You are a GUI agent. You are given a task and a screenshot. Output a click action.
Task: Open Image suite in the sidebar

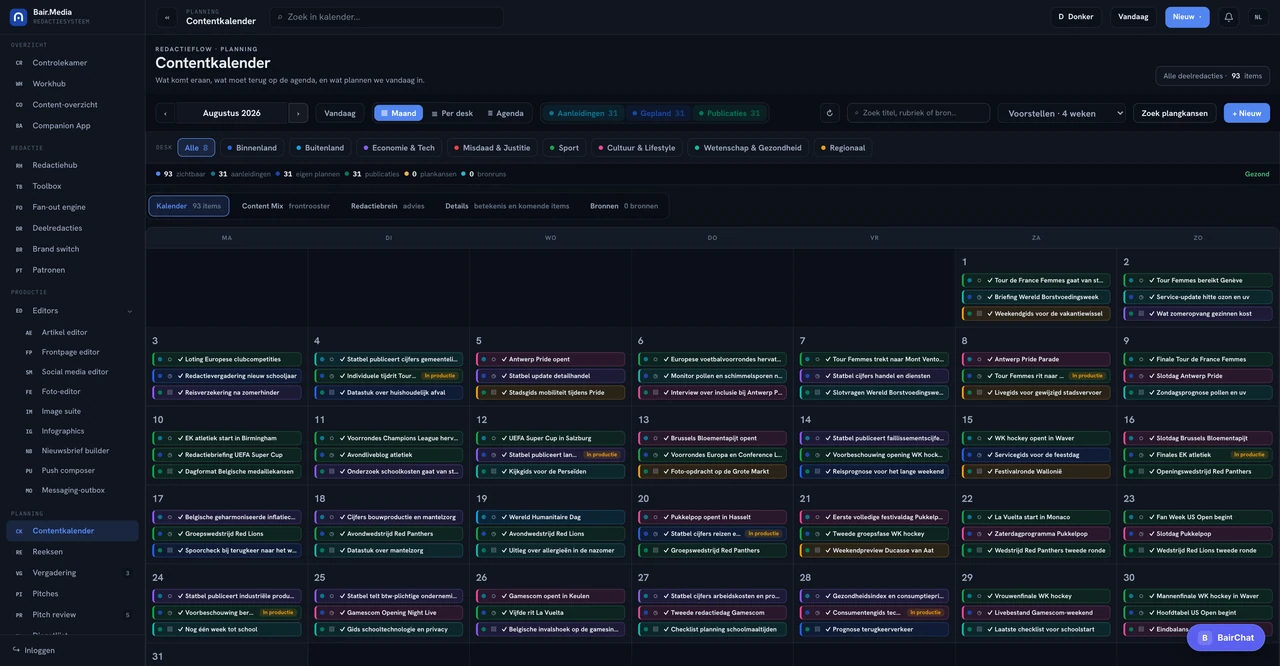pyautogui.click(x=78, y=411)
